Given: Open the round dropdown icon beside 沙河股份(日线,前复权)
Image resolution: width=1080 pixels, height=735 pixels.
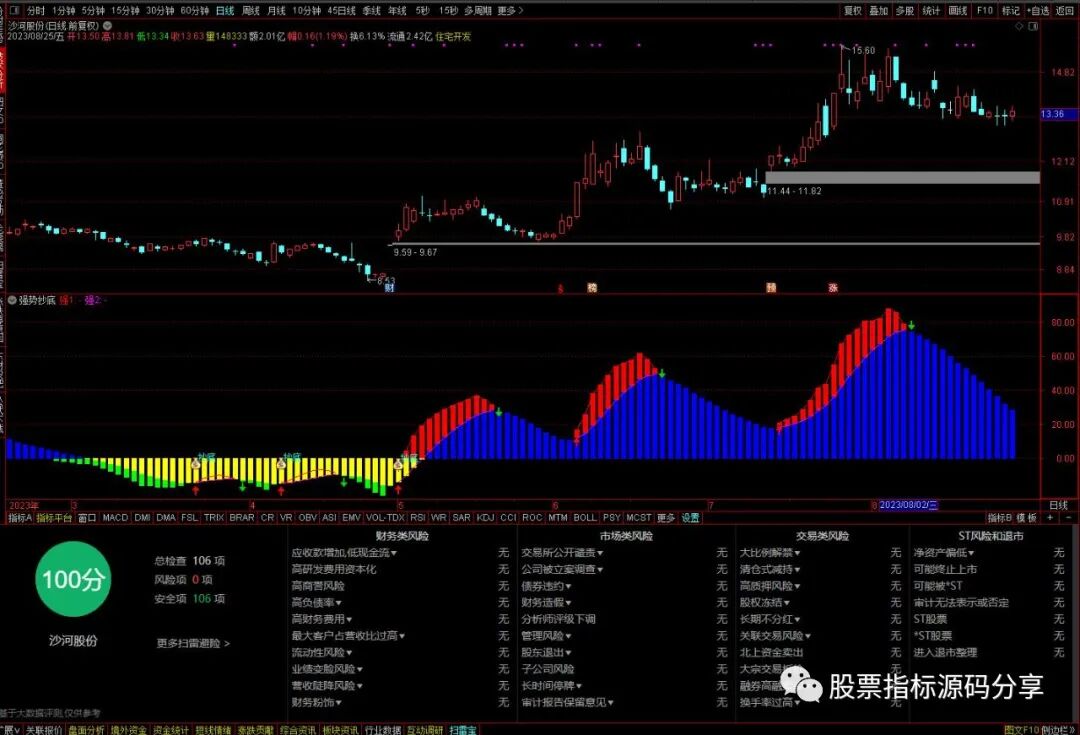Looking at the screenshot, I should [107, 25].
